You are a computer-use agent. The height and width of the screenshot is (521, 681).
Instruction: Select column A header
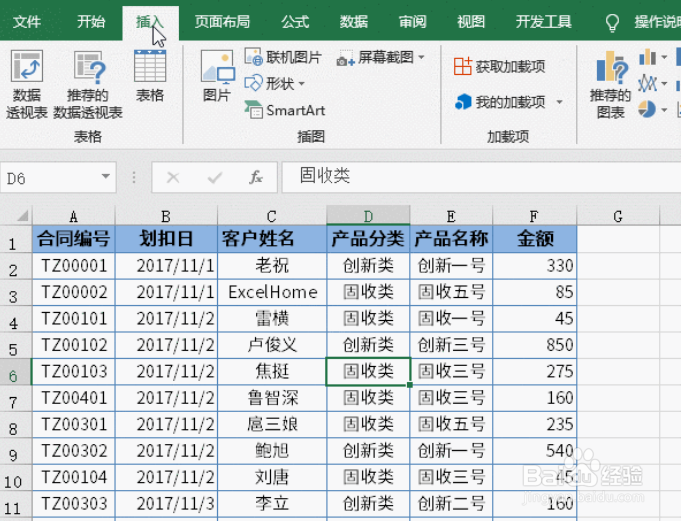tap(73, 216)
